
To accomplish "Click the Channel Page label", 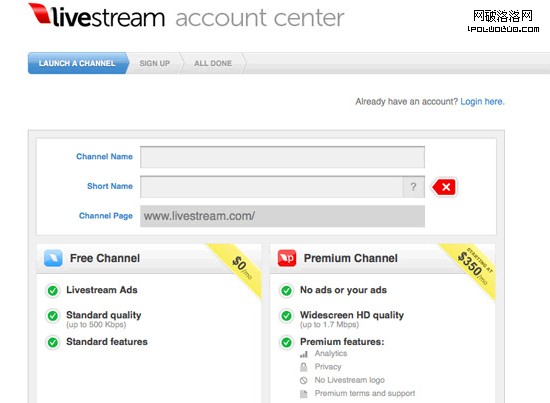I will coord(106,216).
